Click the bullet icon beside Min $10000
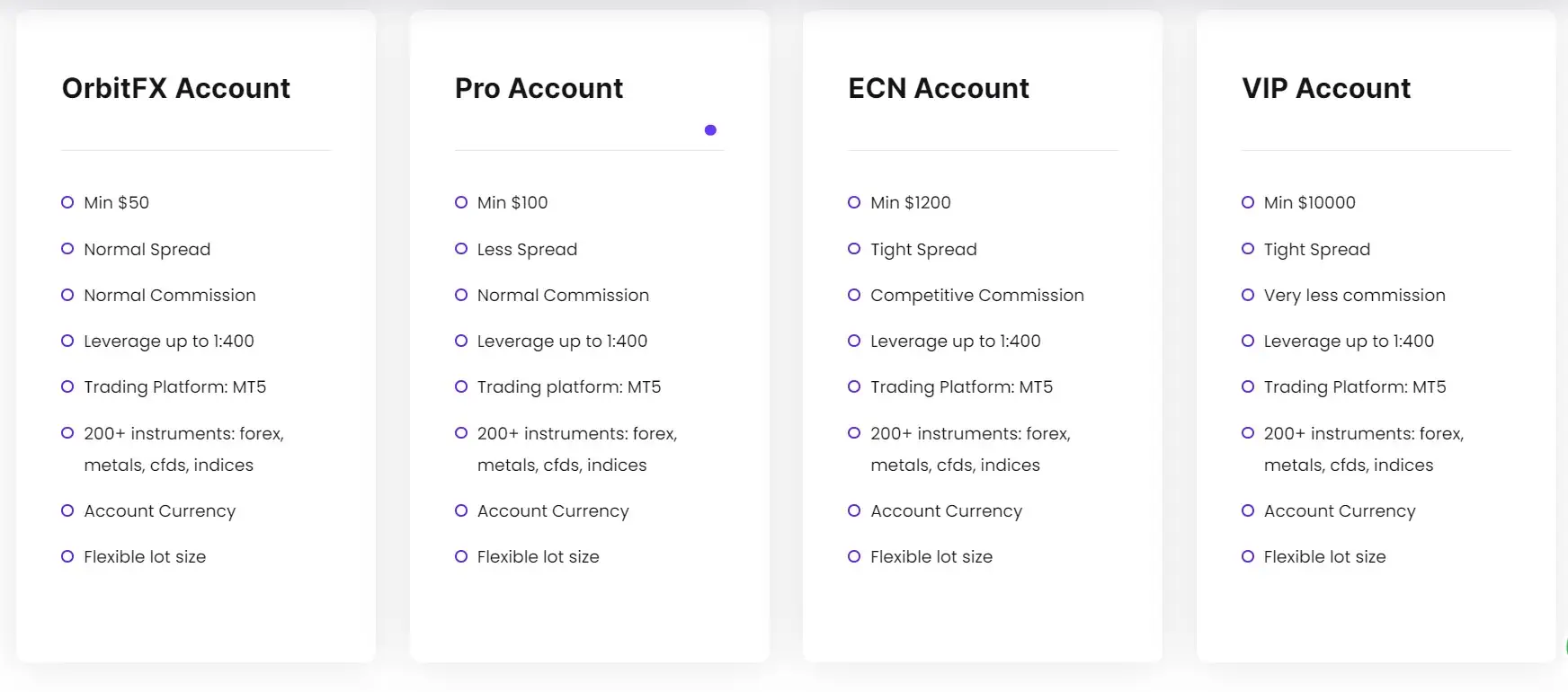 pyautogui.click(x=1248, y=202)
